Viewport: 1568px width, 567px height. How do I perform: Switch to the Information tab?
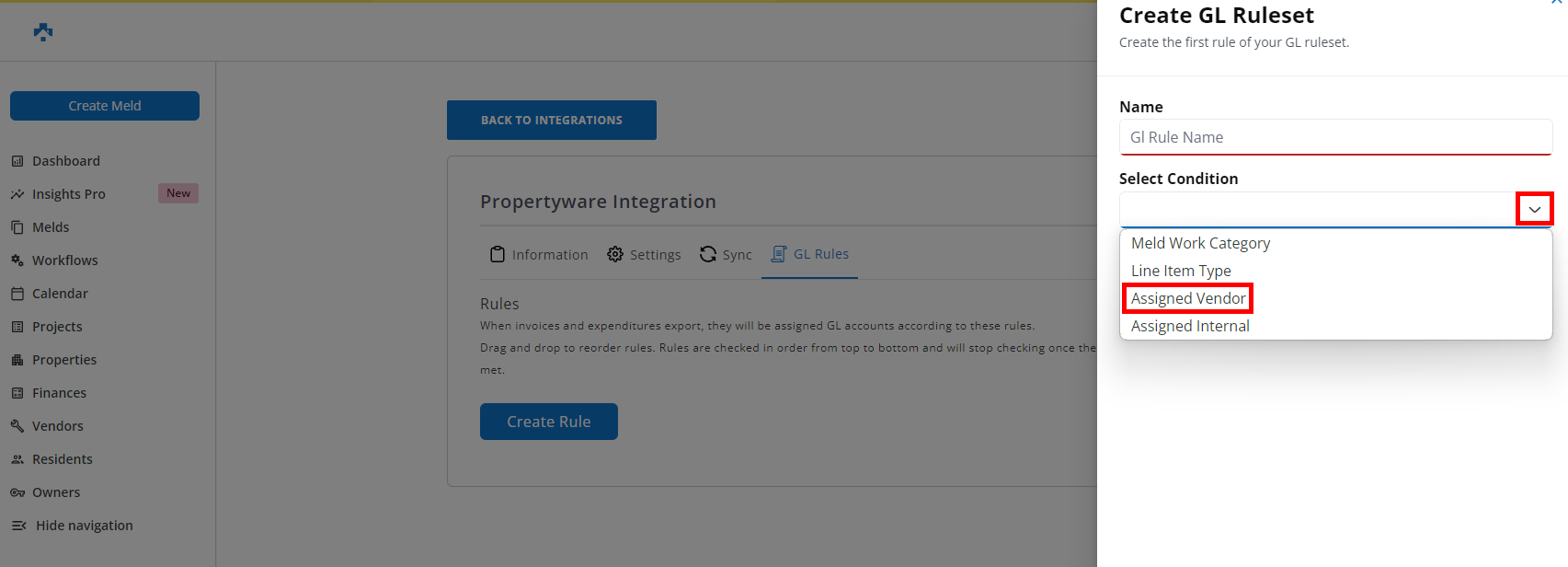pos(539,255)
